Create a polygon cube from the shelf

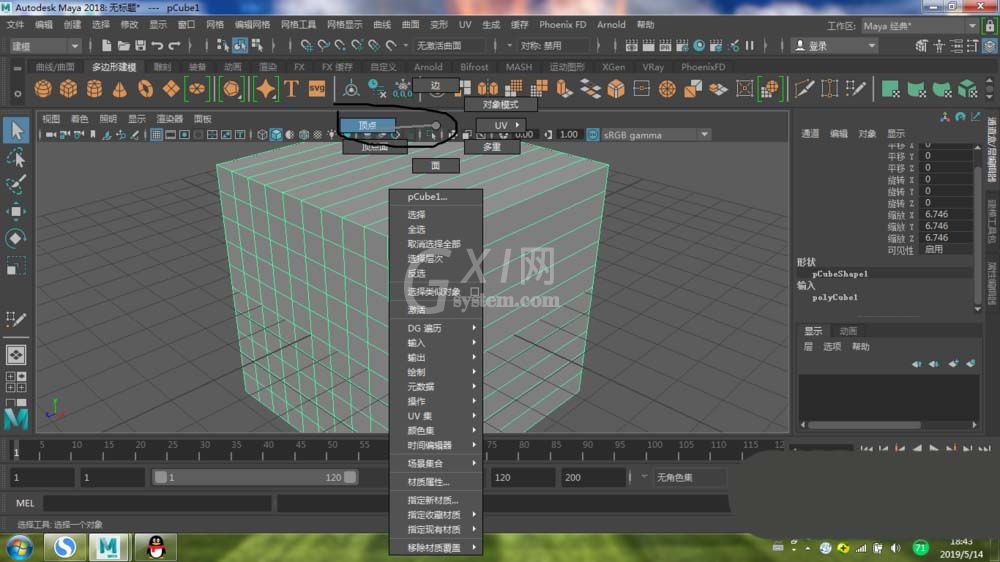[x=68, y=89]
